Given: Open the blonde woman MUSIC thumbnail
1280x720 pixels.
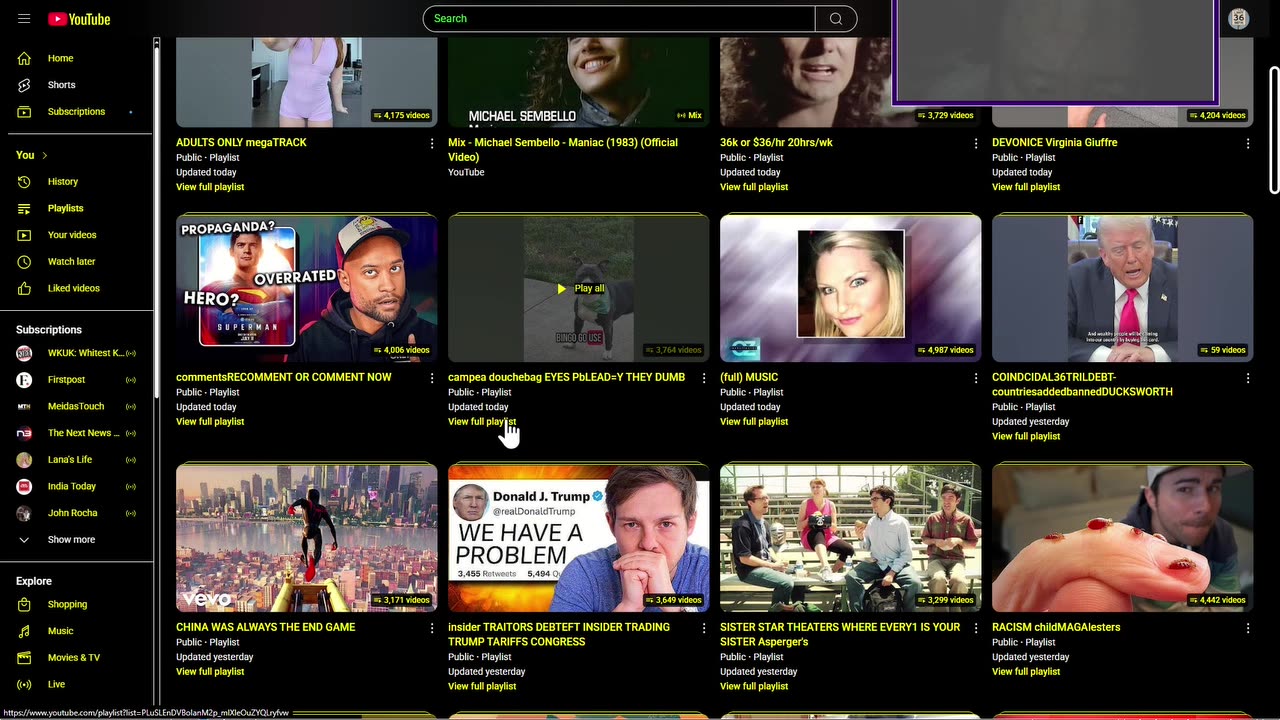Looking at the screenshot, I should click(x=850, y=288).
